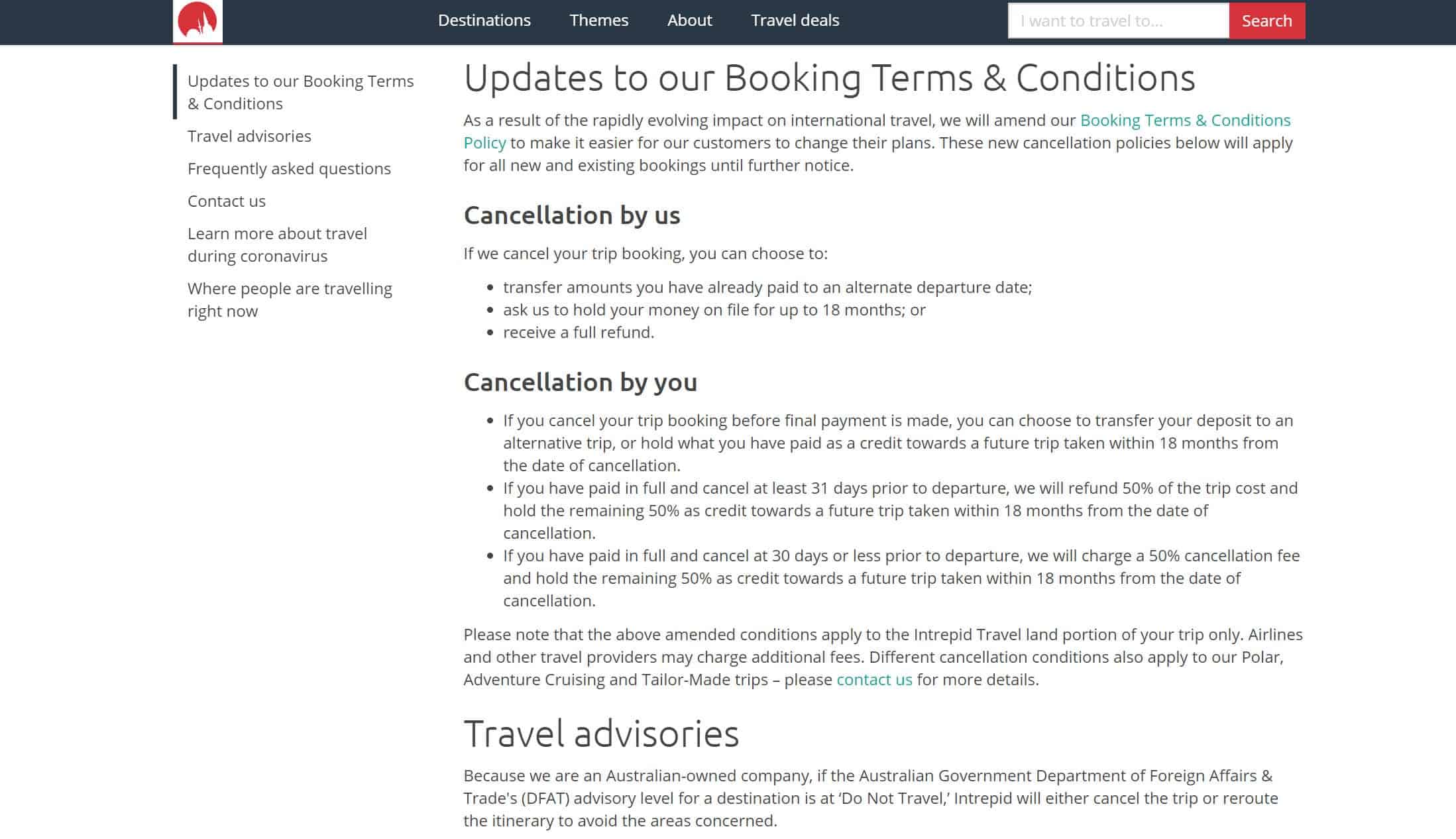1456x839 pixels.
Task: Click the 'receive a full refund' bullet
Action: click(x=579, y=332)
